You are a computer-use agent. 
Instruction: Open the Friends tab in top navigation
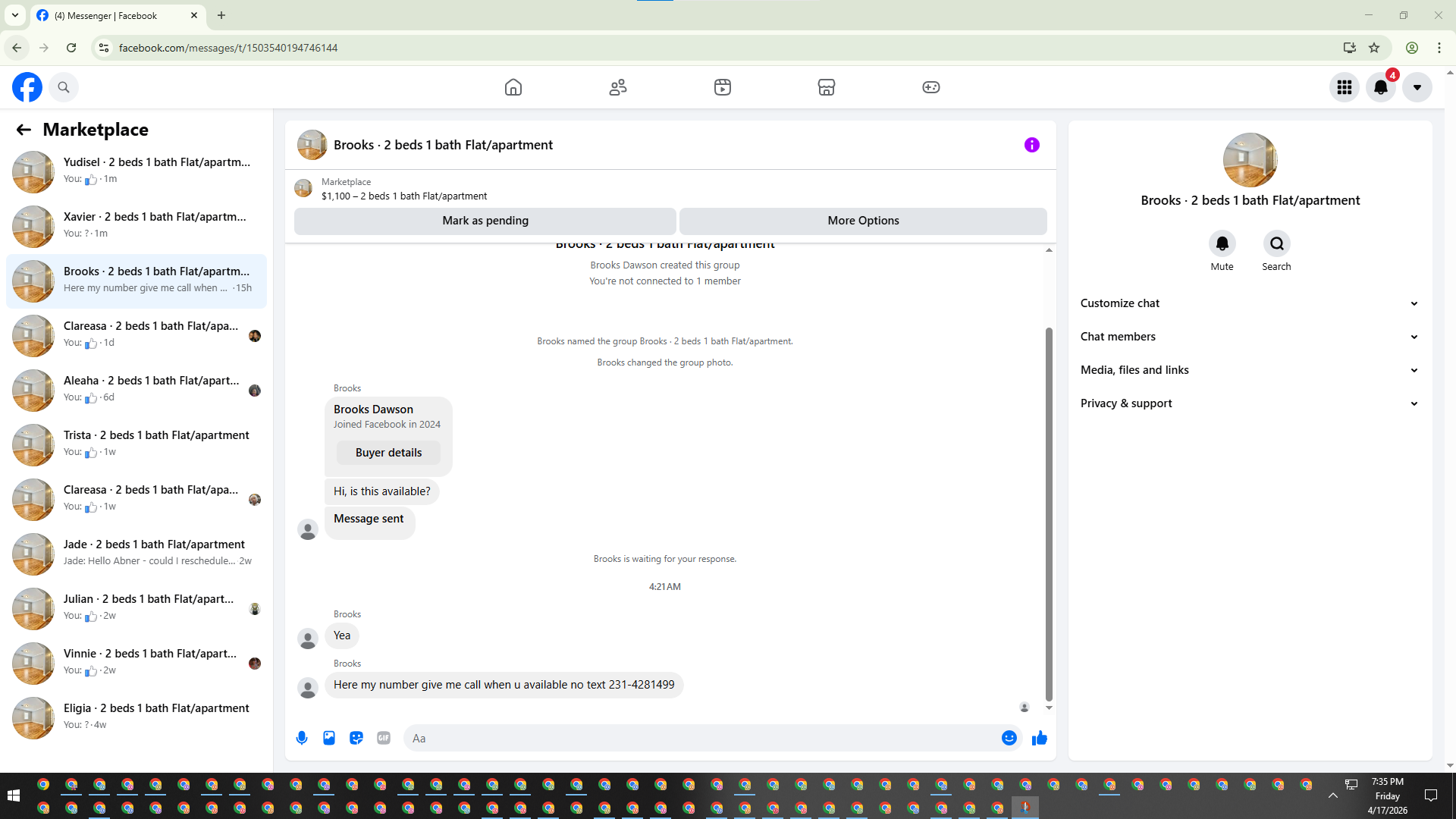[x=618, y=87]
